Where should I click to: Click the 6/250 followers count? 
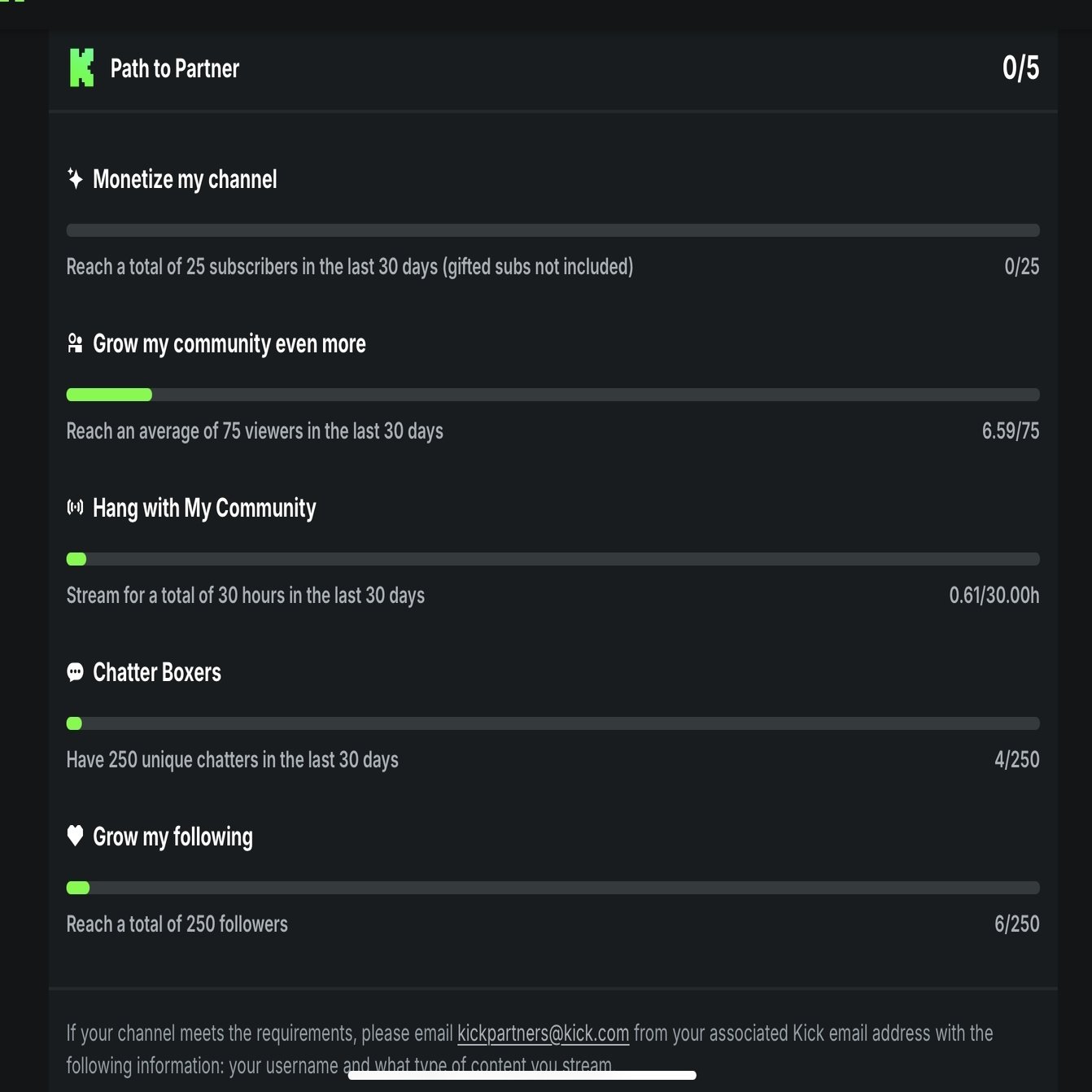1016,924
